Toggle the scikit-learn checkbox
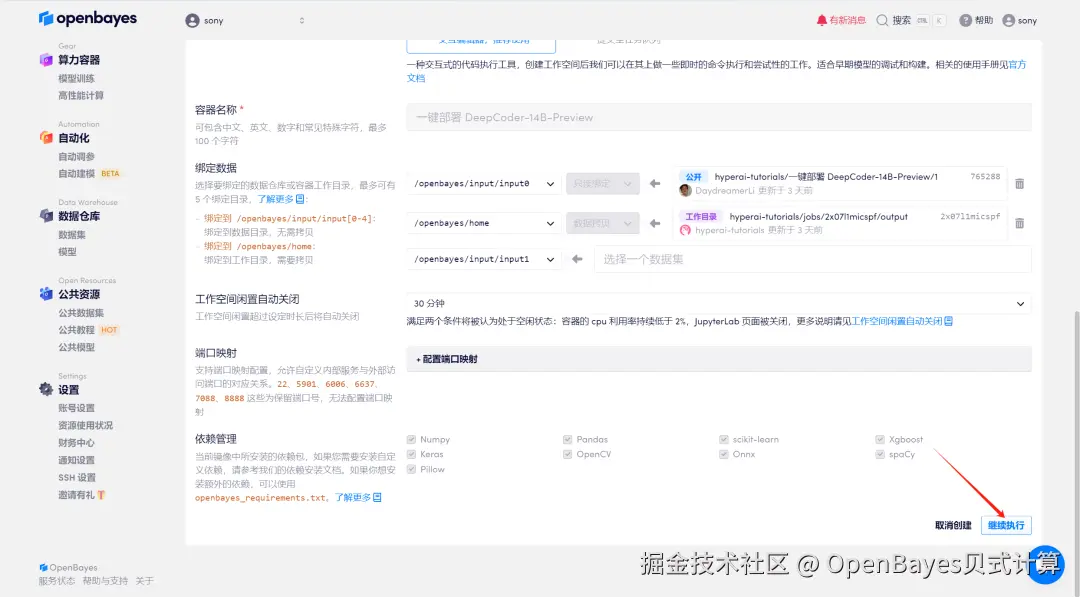The width and height of the screenshot is (1080, 597). point(724,439)
